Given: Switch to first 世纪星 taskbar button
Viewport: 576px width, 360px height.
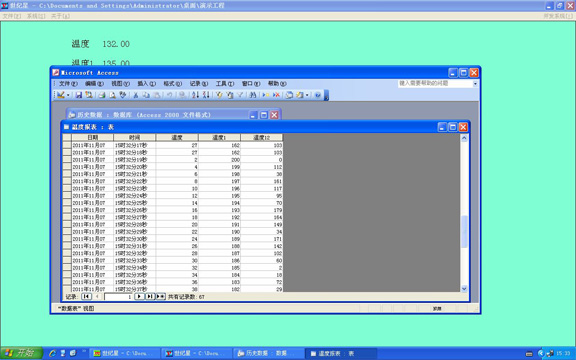Looking at the screenshot, I should (x=125, y=353).
